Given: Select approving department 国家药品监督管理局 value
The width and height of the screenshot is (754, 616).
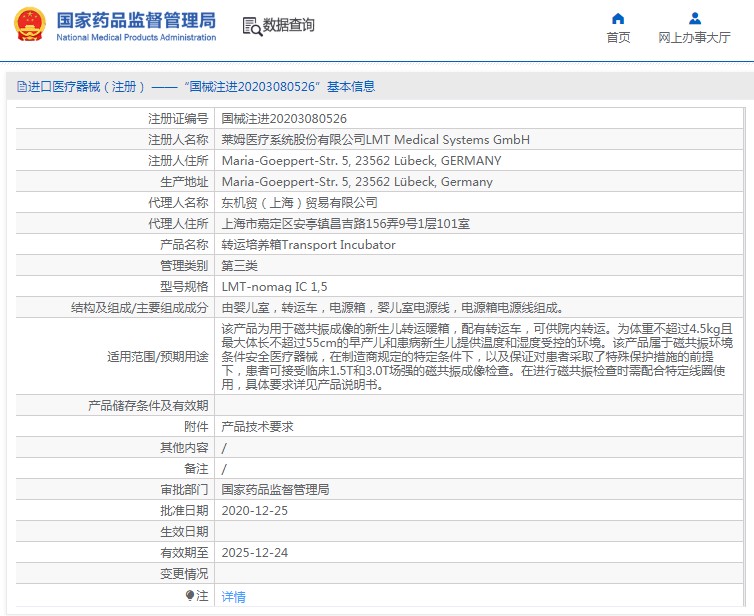Looking at the screenshot, I should coord(275,490).
